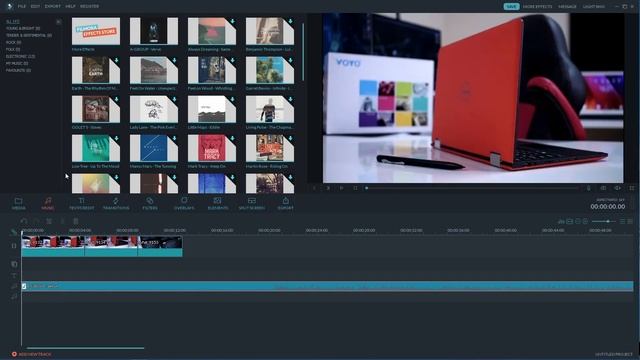Image resolution: width=640 pixels, height=360 pixels.
Task: Zoom out the timeline
Action: 578,221
